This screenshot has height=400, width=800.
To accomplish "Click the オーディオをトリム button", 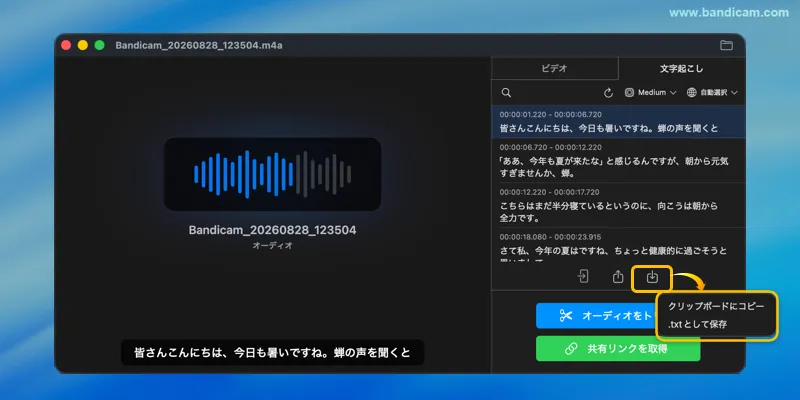I will coord(597,316).
